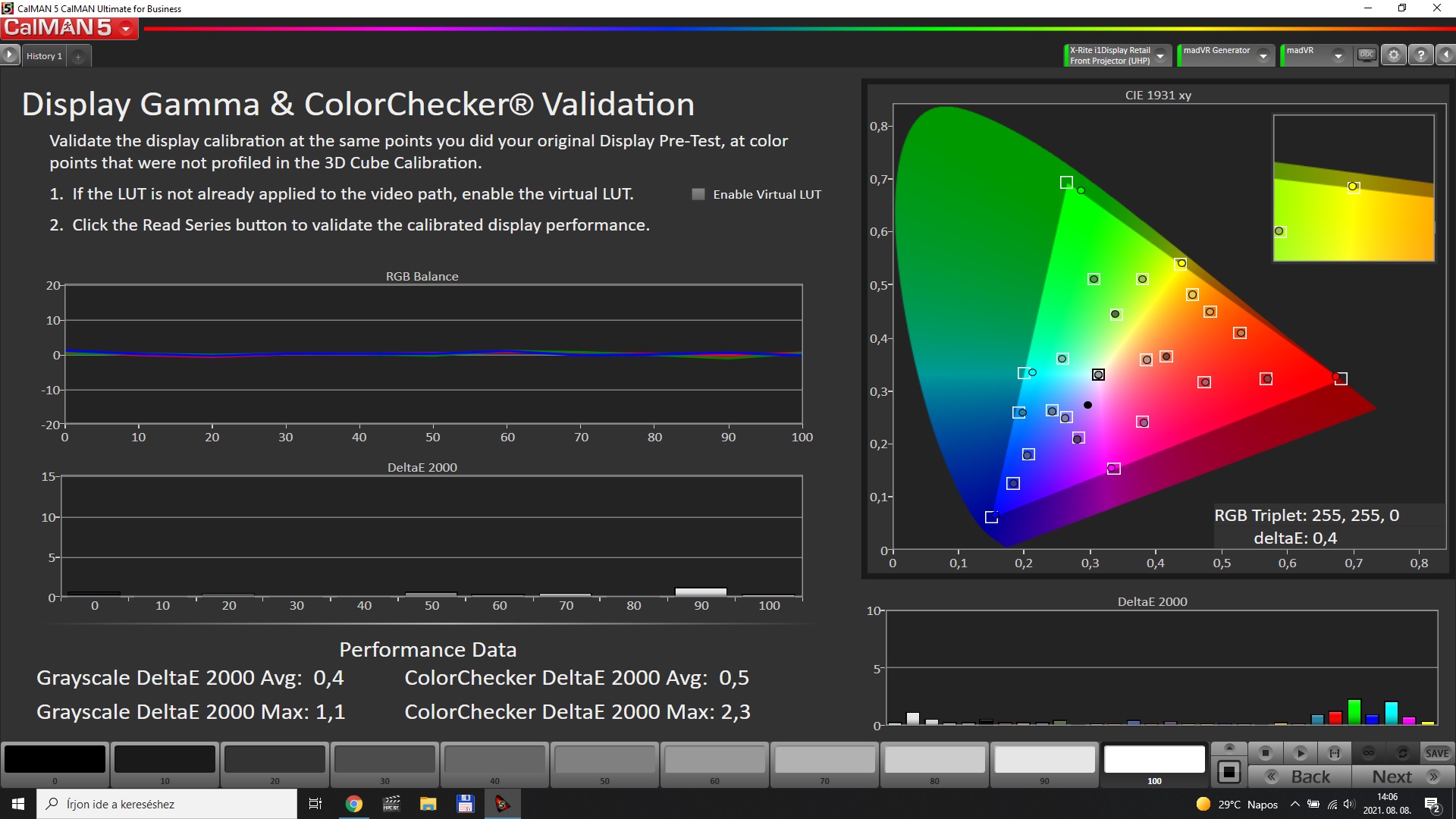The image size is (1456, 819).
Task: Add a new history tab
Action: (x=78, y=56)
